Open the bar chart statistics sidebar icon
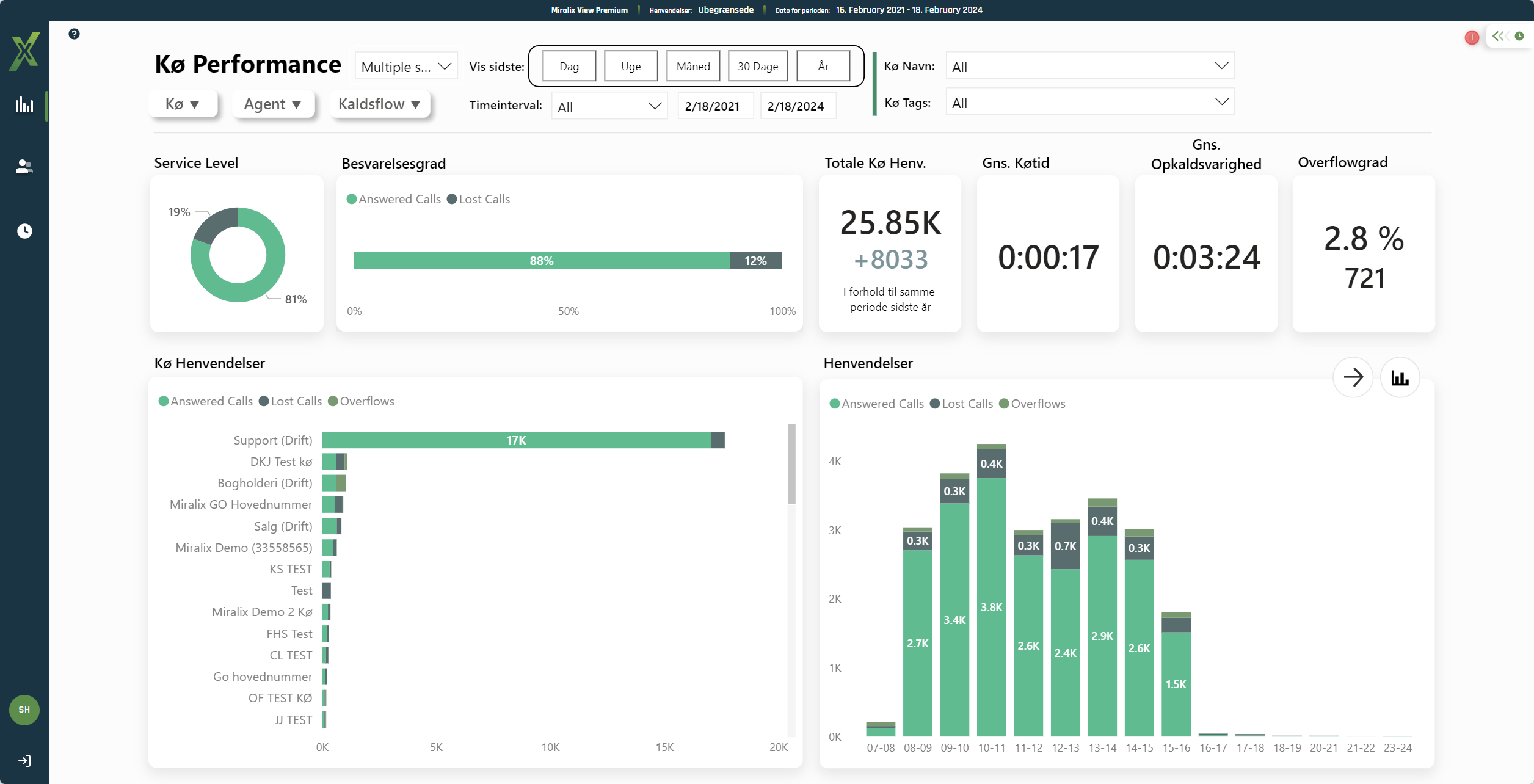This screenshot has height=784, width=1534. [24, 105]
